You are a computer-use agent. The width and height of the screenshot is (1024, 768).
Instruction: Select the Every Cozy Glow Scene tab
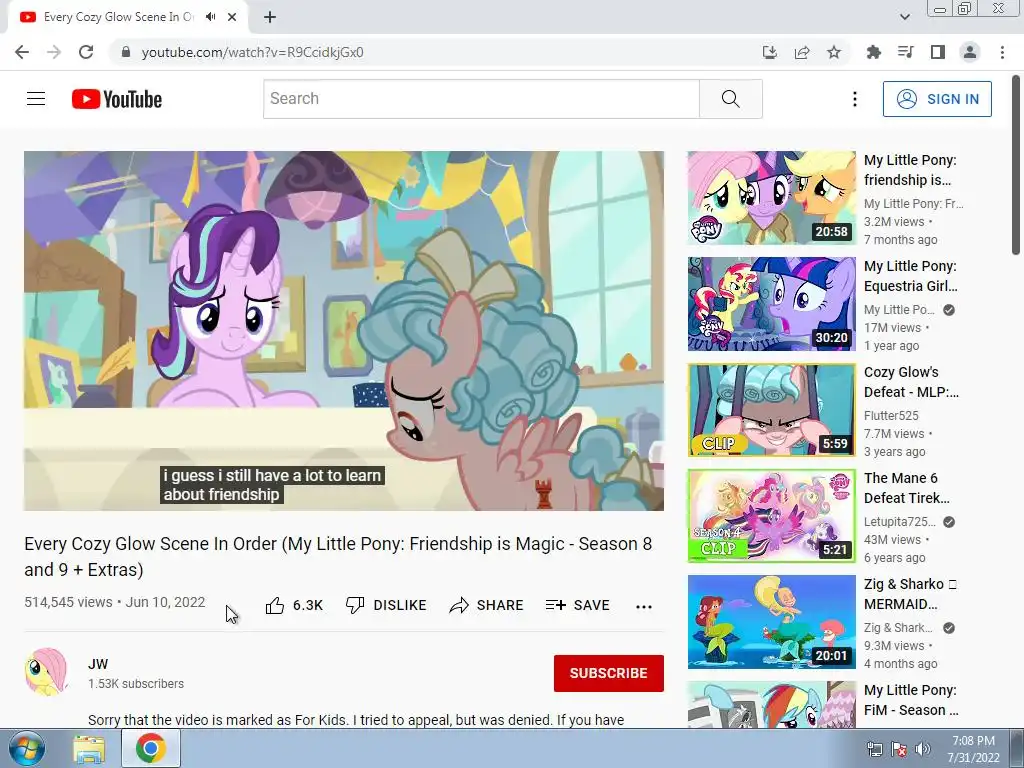tap(128, 17)
